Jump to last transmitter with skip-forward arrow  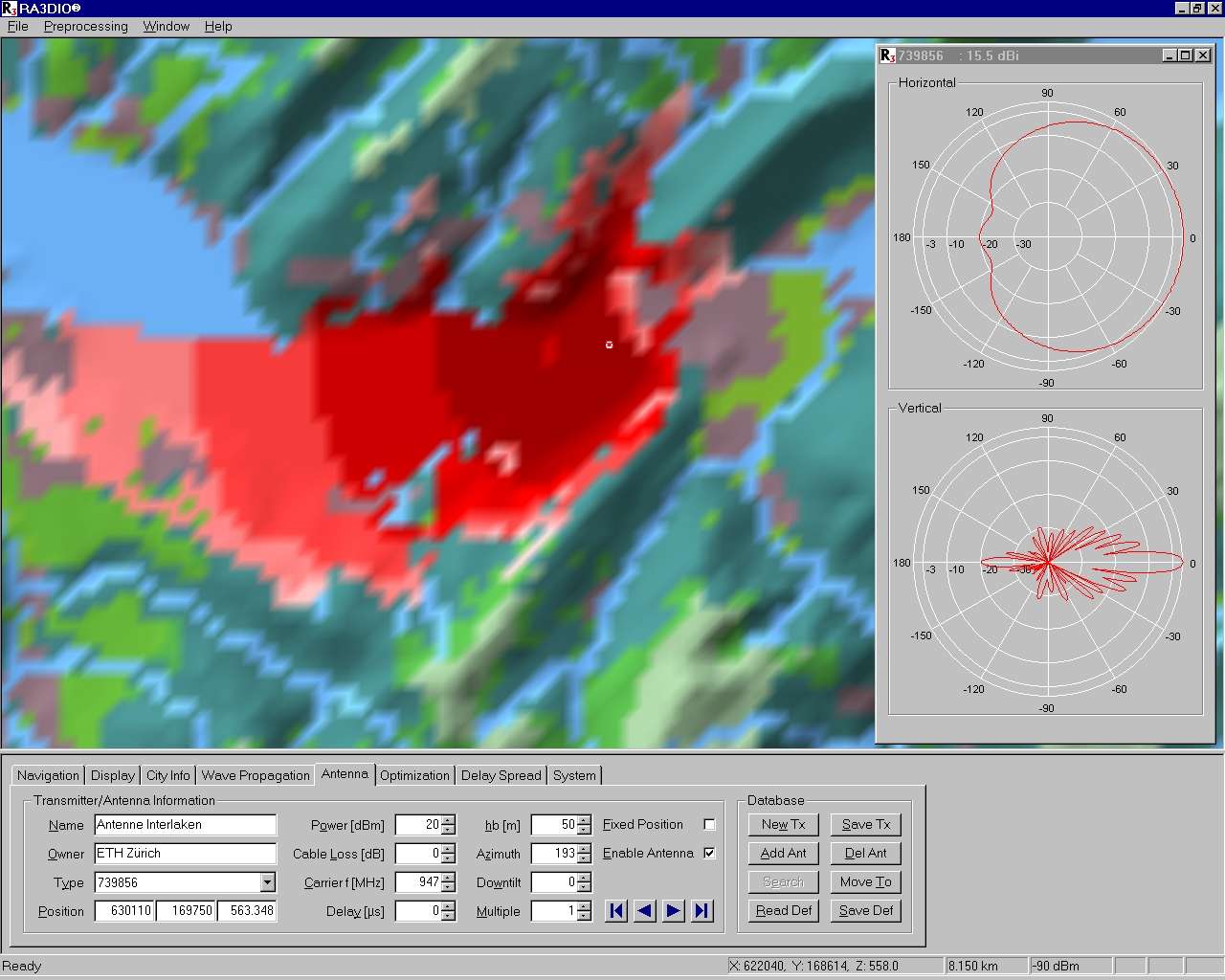[x=702, y=911]
